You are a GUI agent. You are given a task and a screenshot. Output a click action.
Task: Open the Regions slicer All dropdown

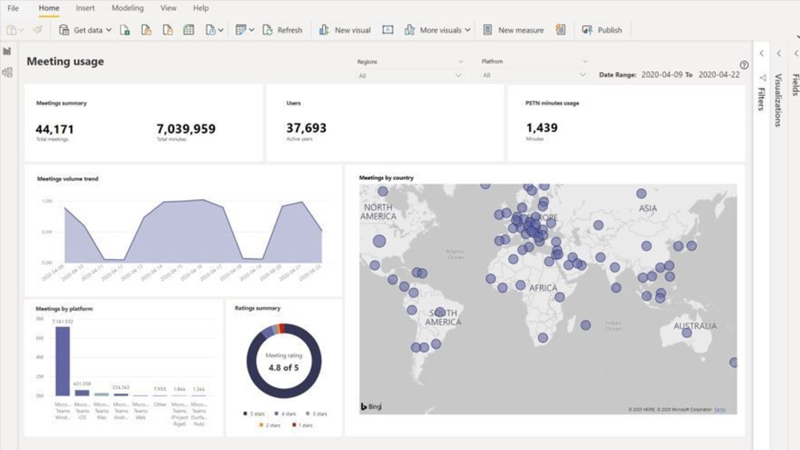click(x=410, y=76)
